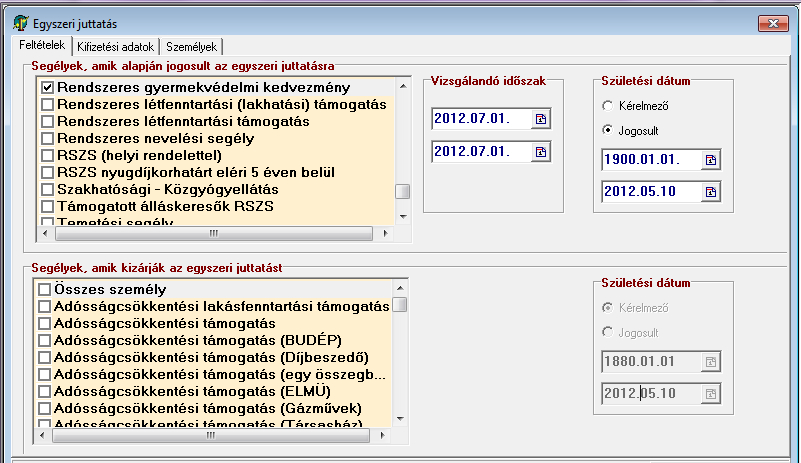The width and height of the screenshot is (801, 463).
Task: Click right arrow of upper list horizontal scrollbar
Action: click(x=386, y=234)
